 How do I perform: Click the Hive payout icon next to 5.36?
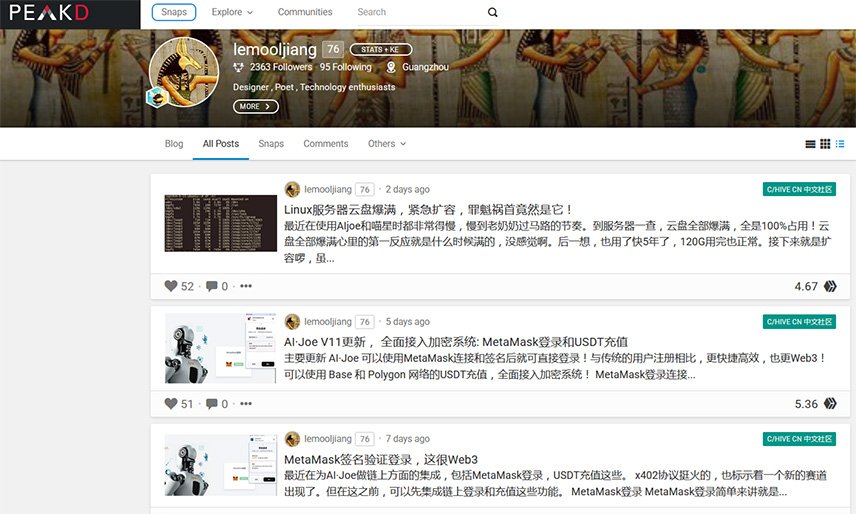point(830,403)
